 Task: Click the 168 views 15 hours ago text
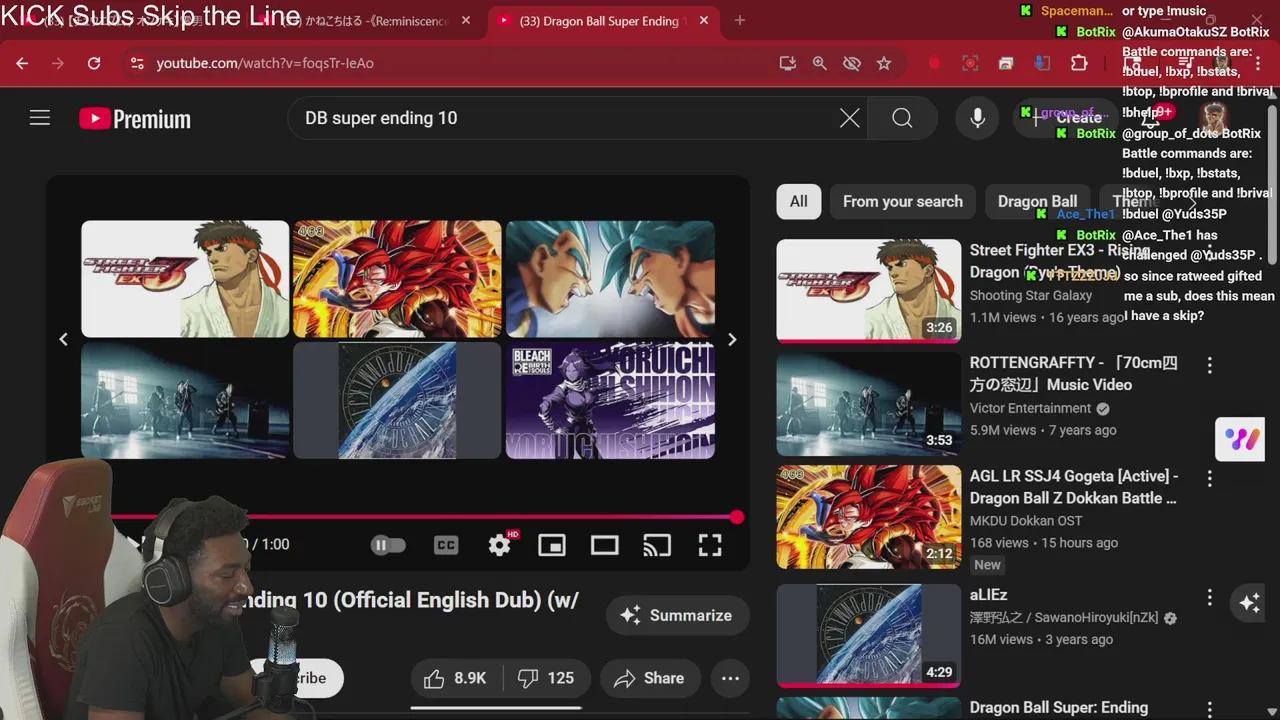click(1044, 543)
